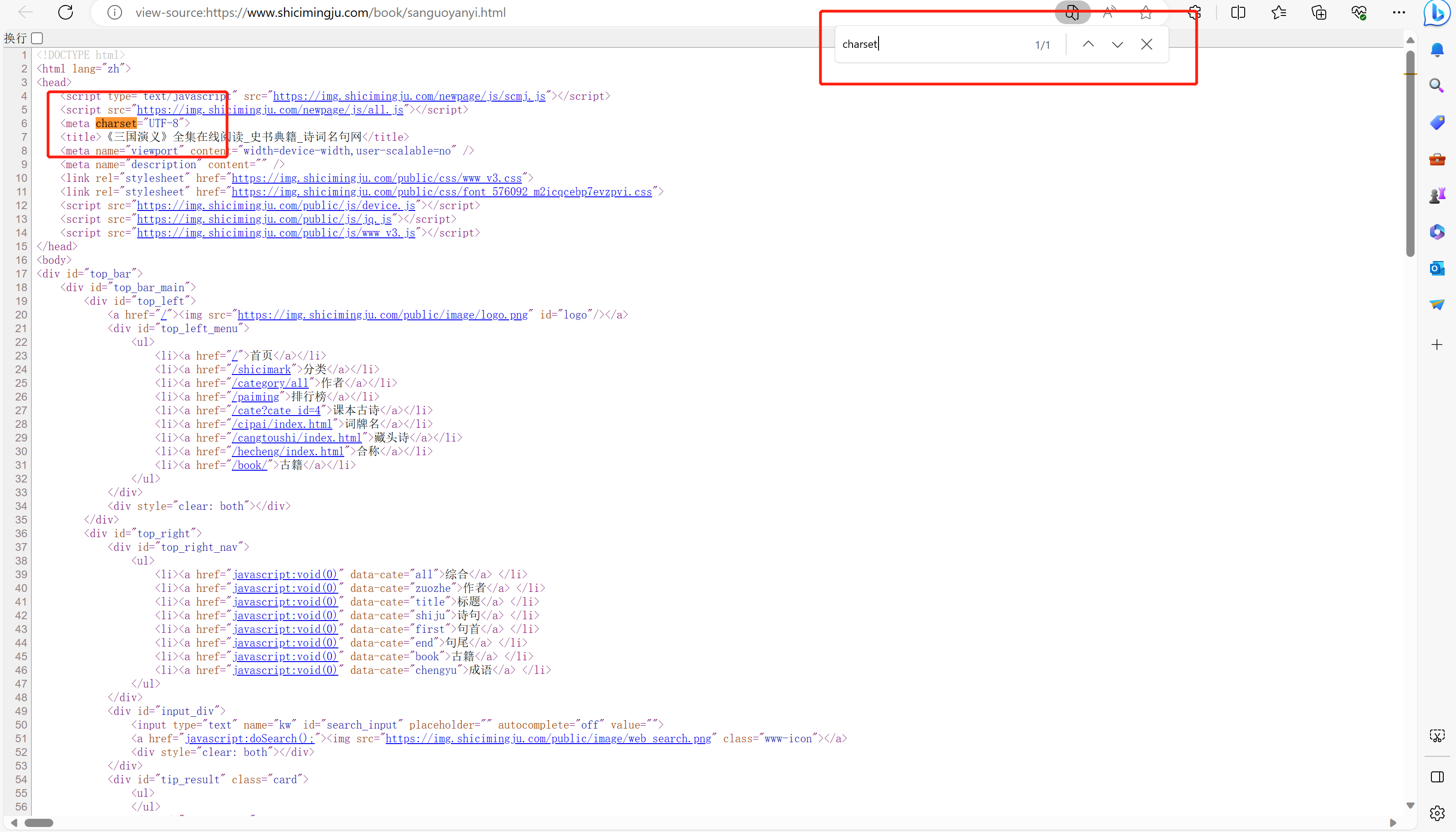
Task: Click javascript:void(0) link for data-cate chengyu
Action: point(285,670)
